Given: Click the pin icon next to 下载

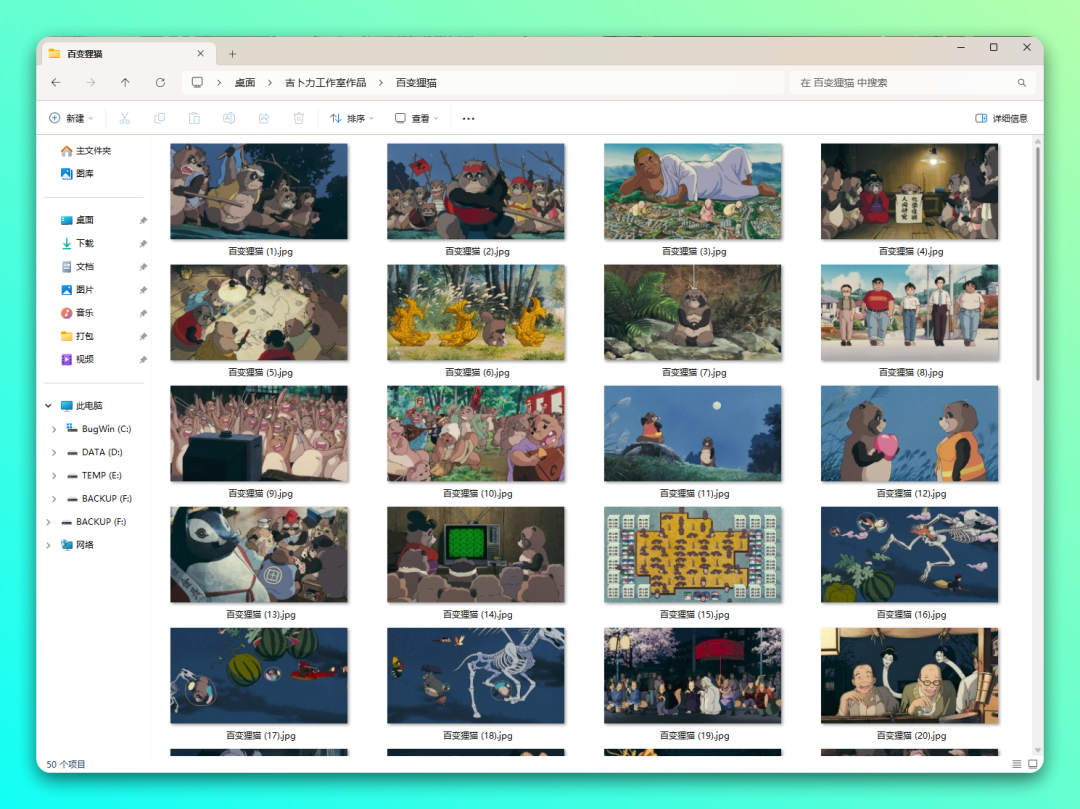Looking at the screenshot, I should tap(143, 244).
